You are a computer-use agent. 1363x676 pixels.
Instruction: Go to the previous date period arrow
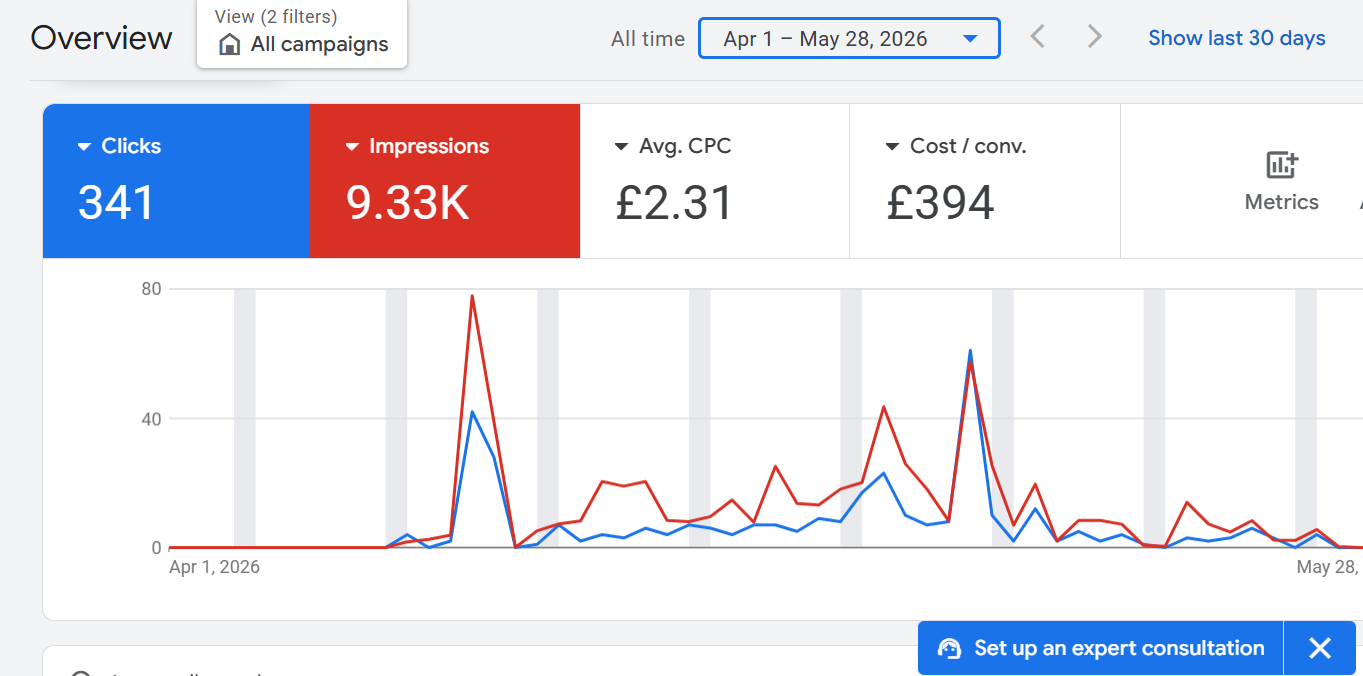coord(1038,38)
